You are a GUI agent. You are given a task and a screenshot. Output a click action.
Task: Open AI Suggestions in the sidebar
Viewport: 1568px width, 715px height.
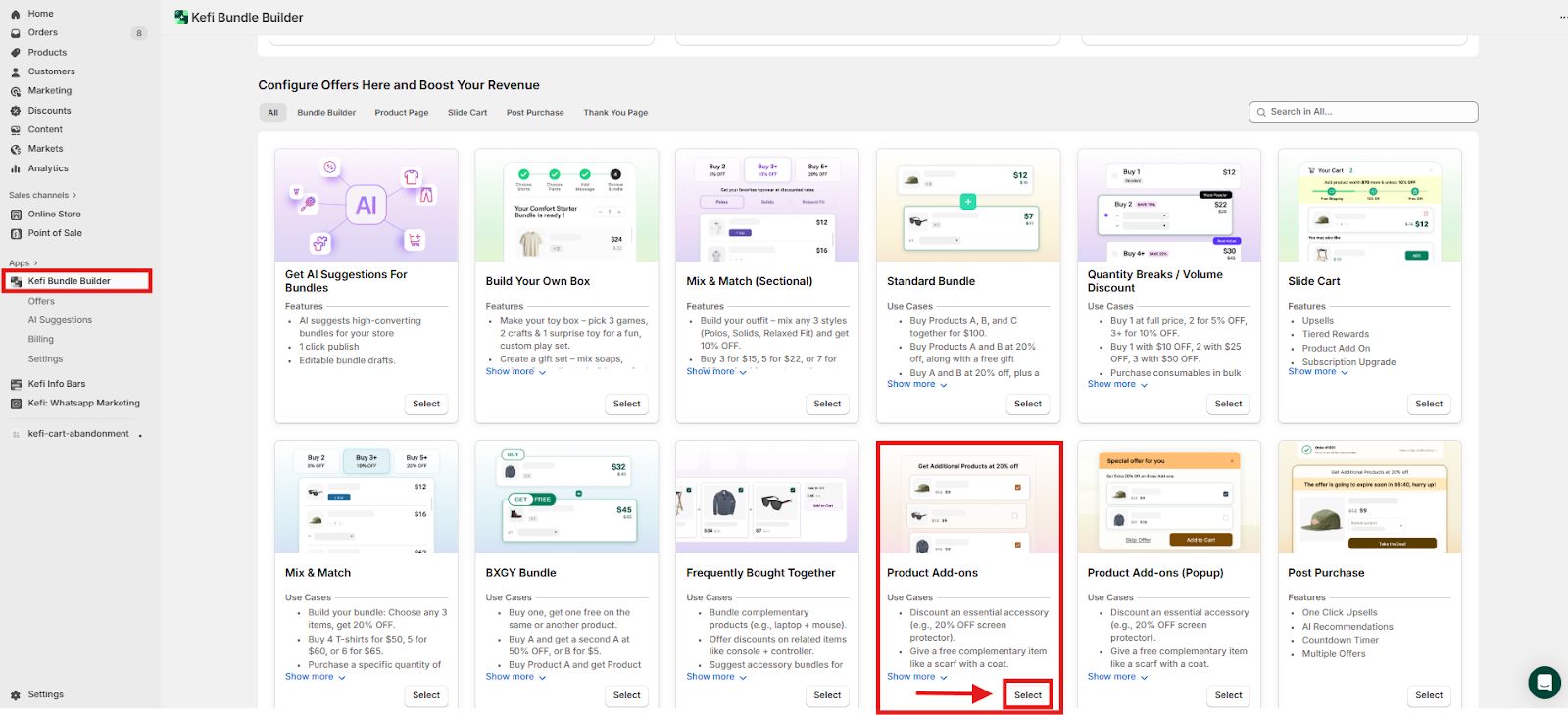pyautogui.click(x=60, y=320)
